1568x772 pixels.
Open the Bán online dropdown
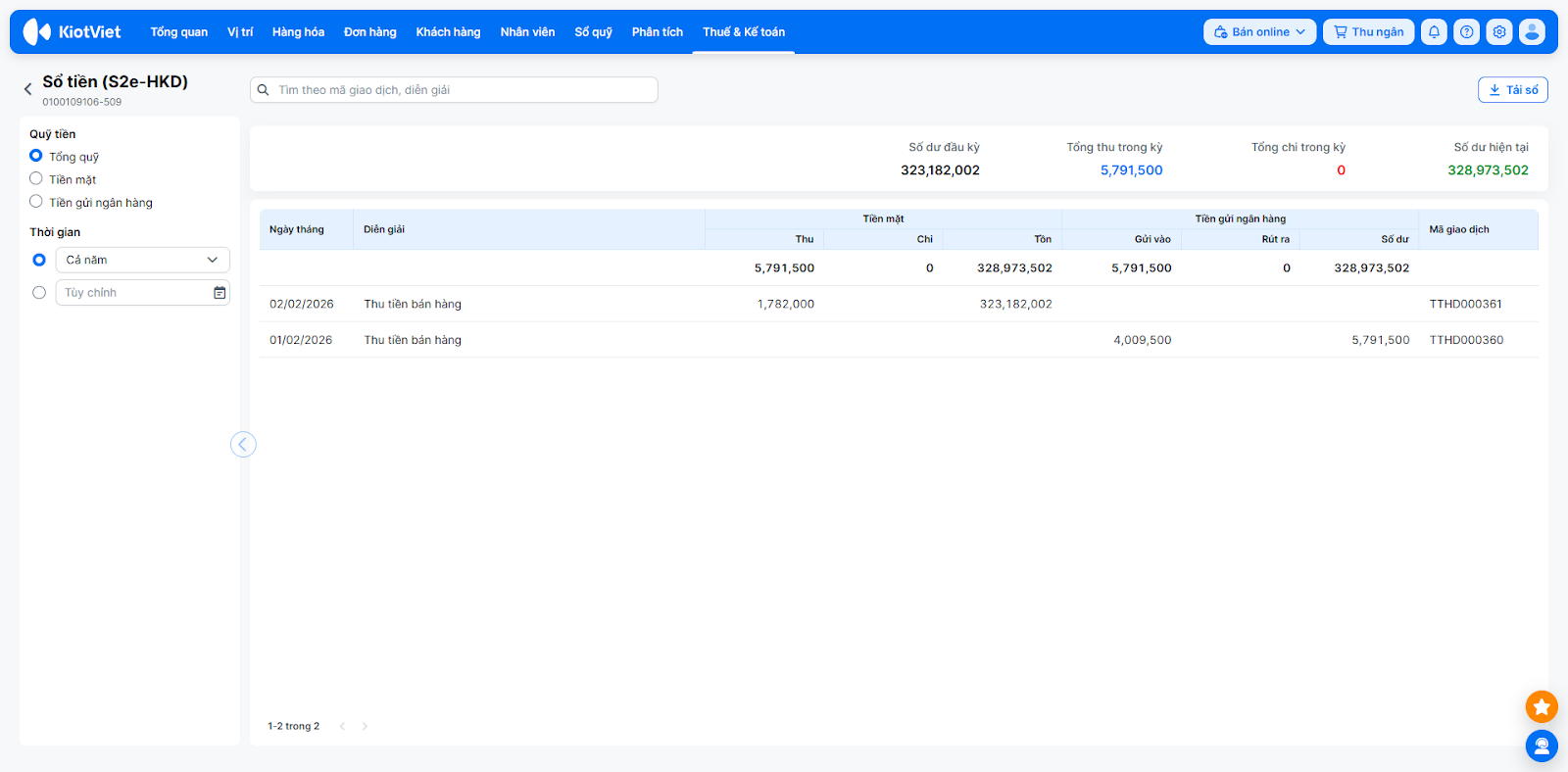pos(1259,32)
